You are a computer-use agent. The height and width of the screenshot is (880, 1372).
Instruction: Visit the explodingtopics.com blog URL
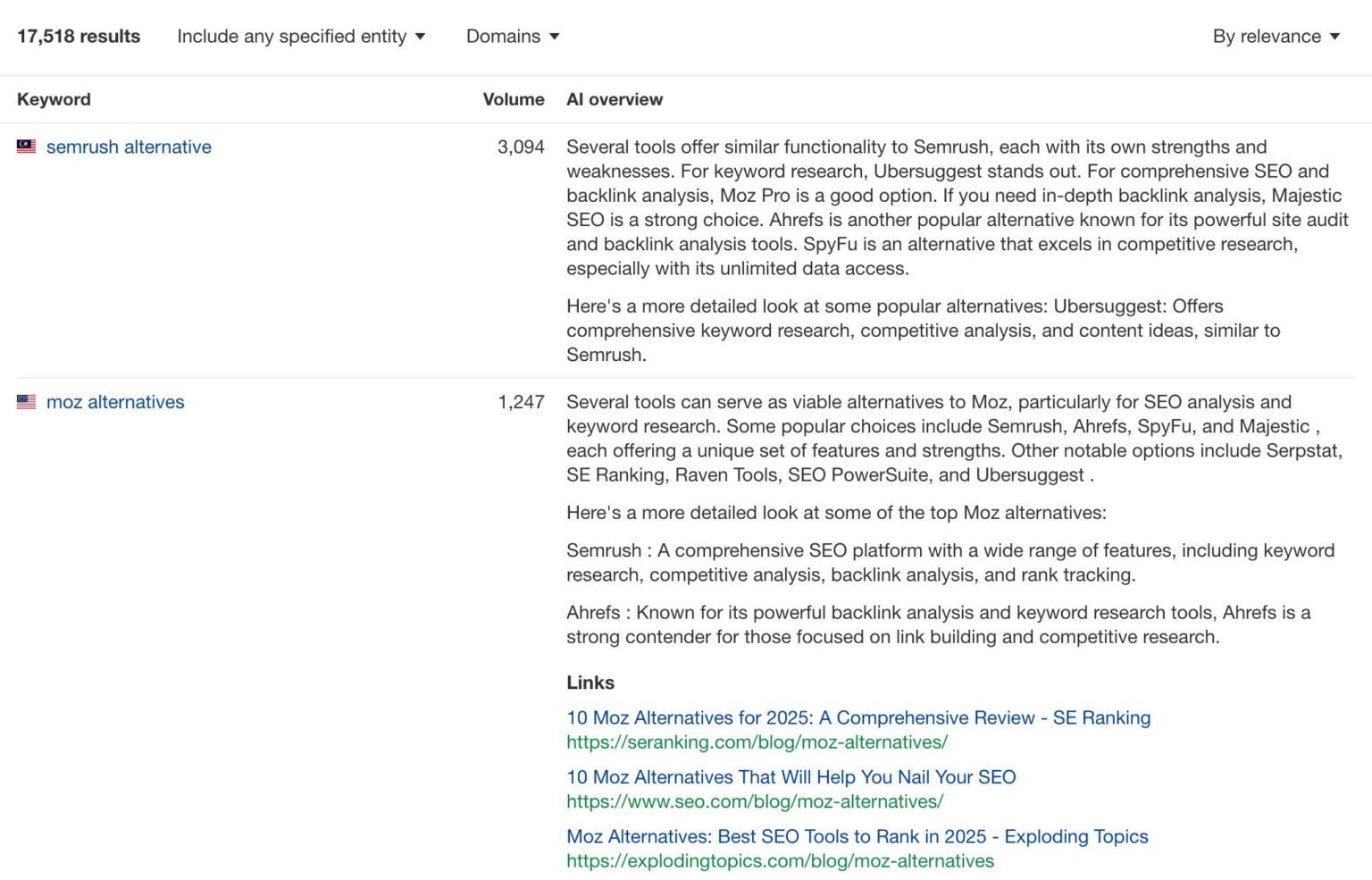780,860
